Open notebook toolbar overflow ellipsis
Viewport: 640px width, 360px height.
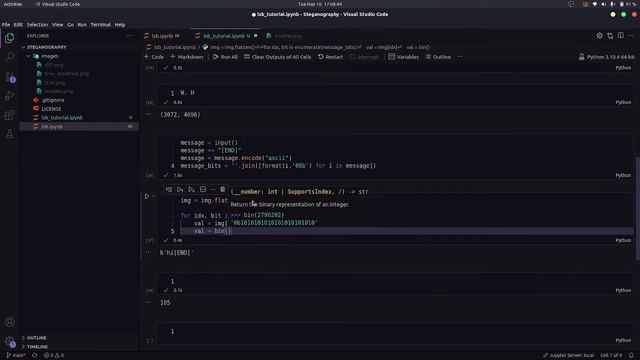point(460,57)
